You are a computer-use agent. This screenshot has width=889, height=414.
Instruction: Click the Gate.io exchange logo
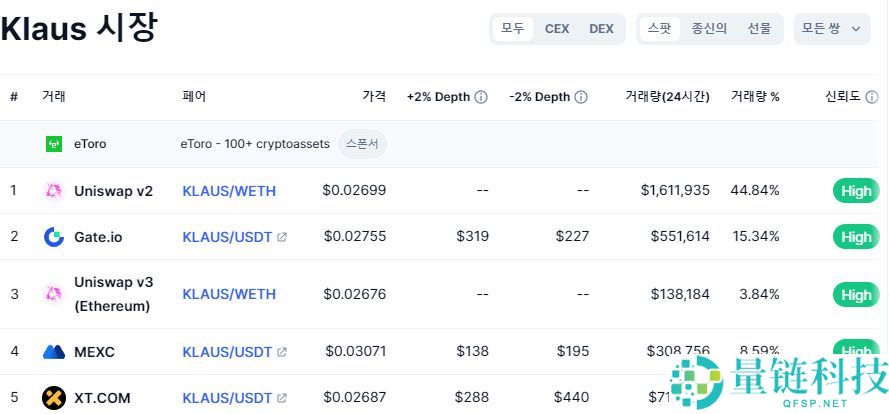54,237
